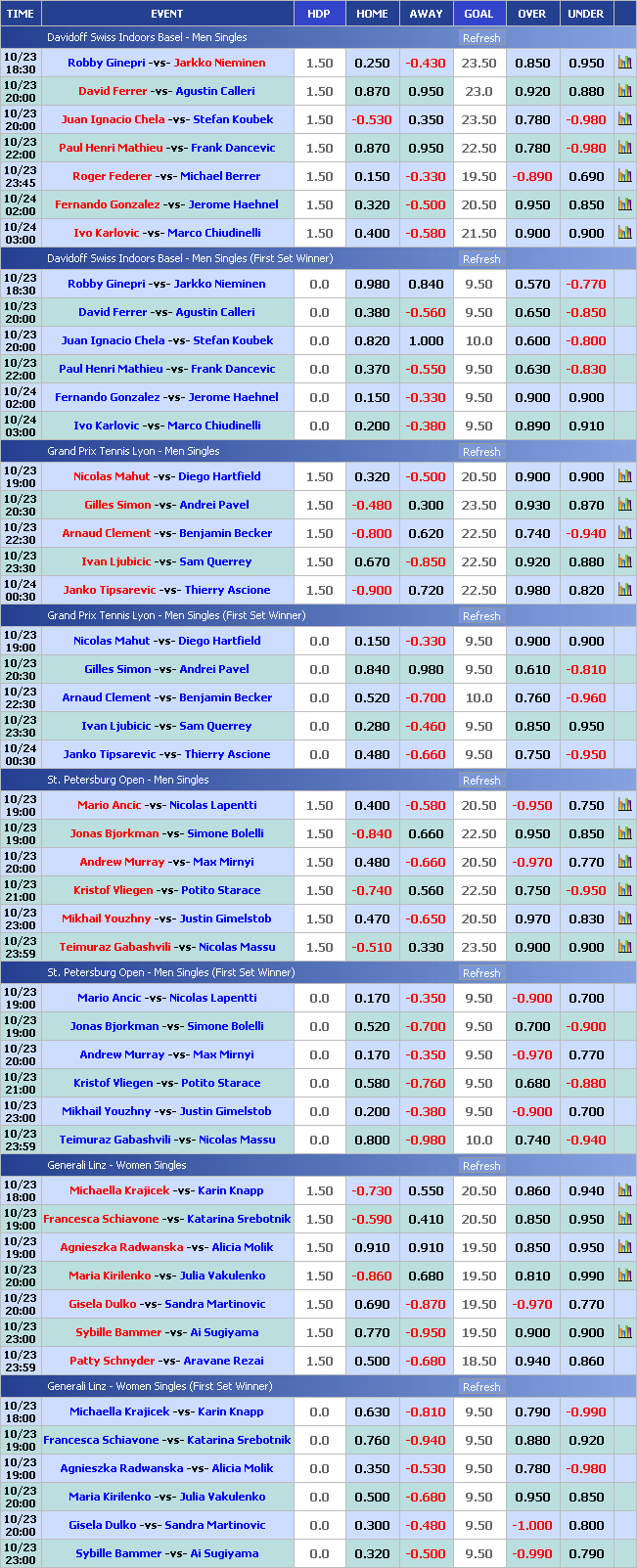Screen dimensions: 637x1568
Task: Open chart icon for Kirilenko vs Vakulenko
Action: [624, 1276]
